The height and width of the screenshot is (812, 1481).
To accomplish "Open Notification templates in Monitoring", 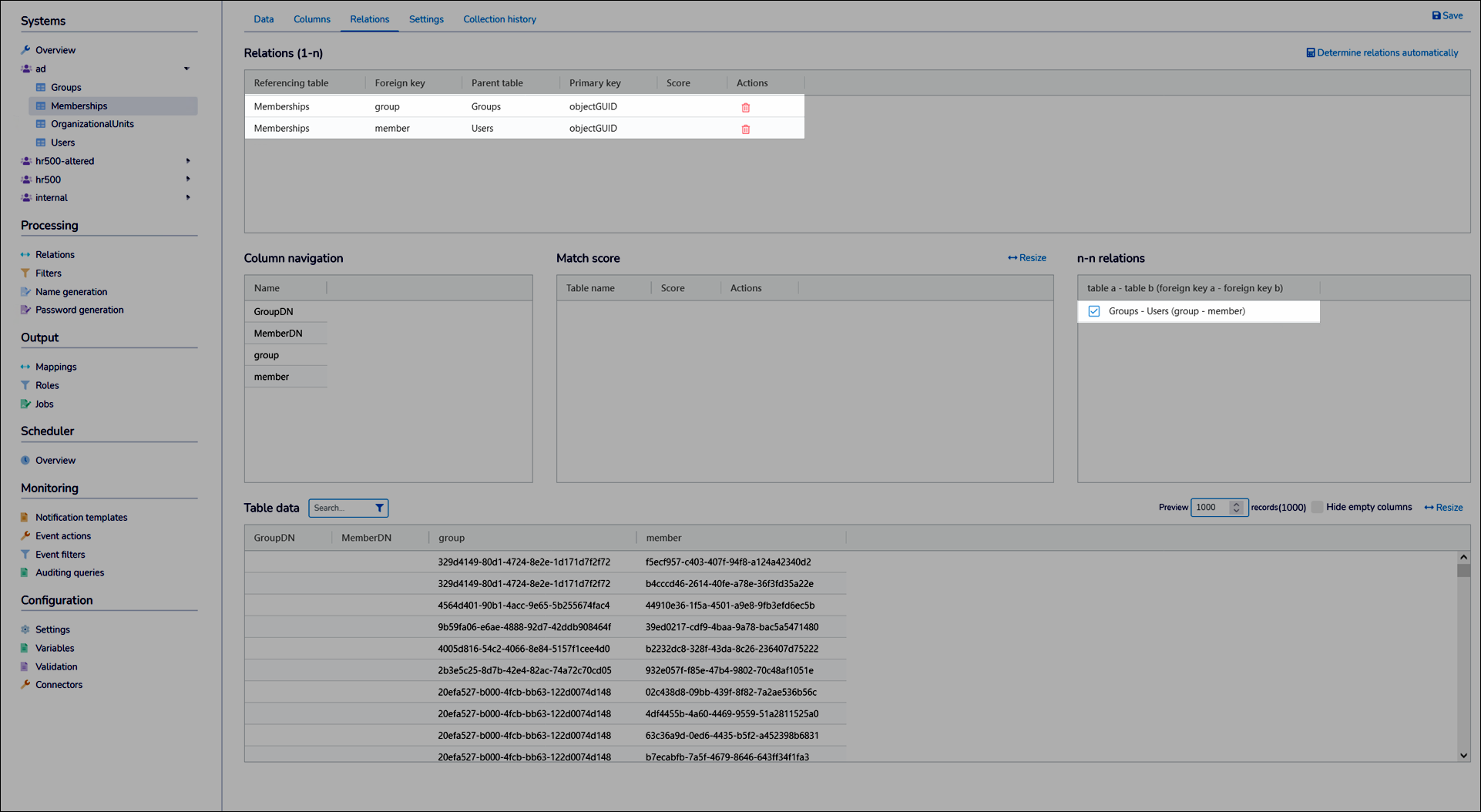I will 81,518.
